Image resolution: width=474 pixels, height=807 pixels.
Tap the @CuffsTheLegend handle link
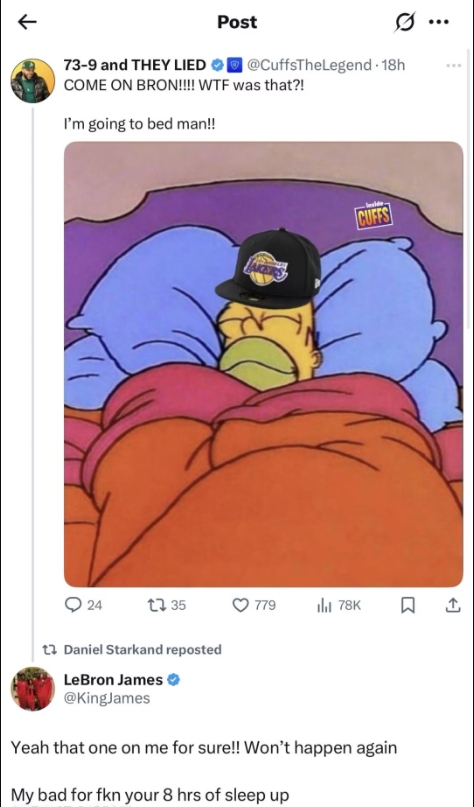point(309,65)
